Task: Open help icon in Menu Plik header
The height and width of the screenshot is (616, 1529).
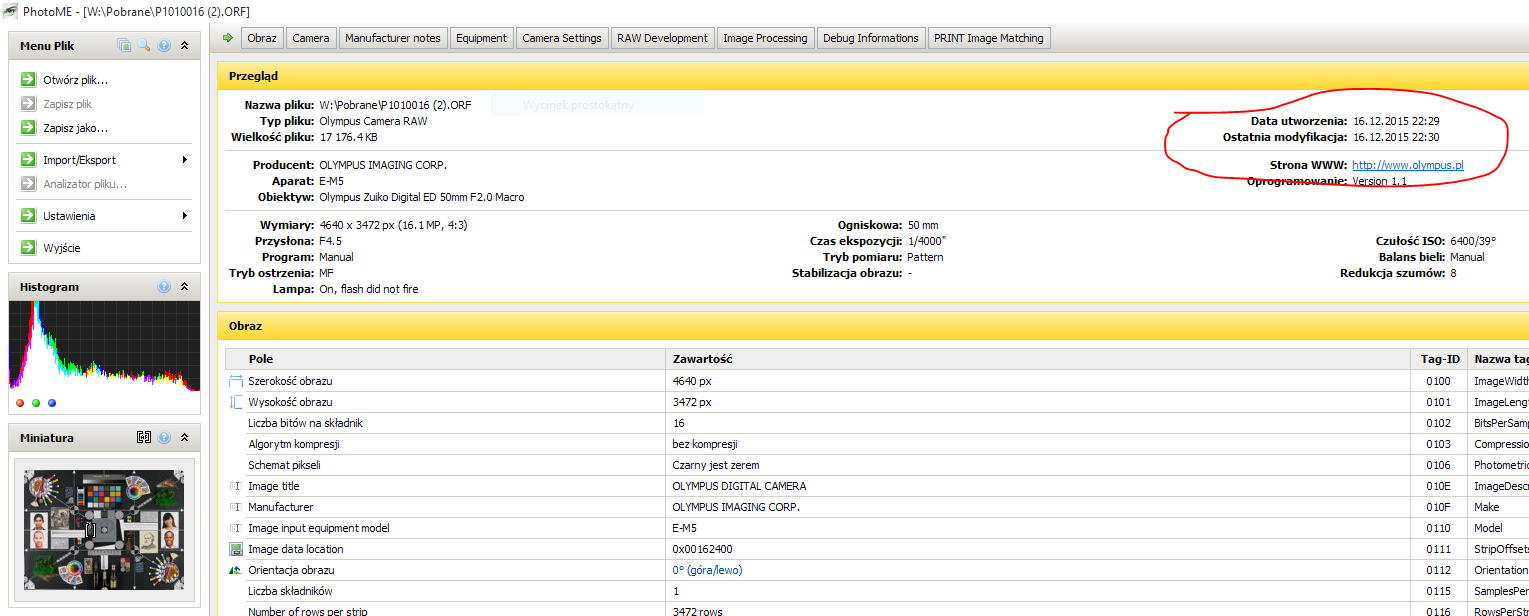Action: coord(164,45)
